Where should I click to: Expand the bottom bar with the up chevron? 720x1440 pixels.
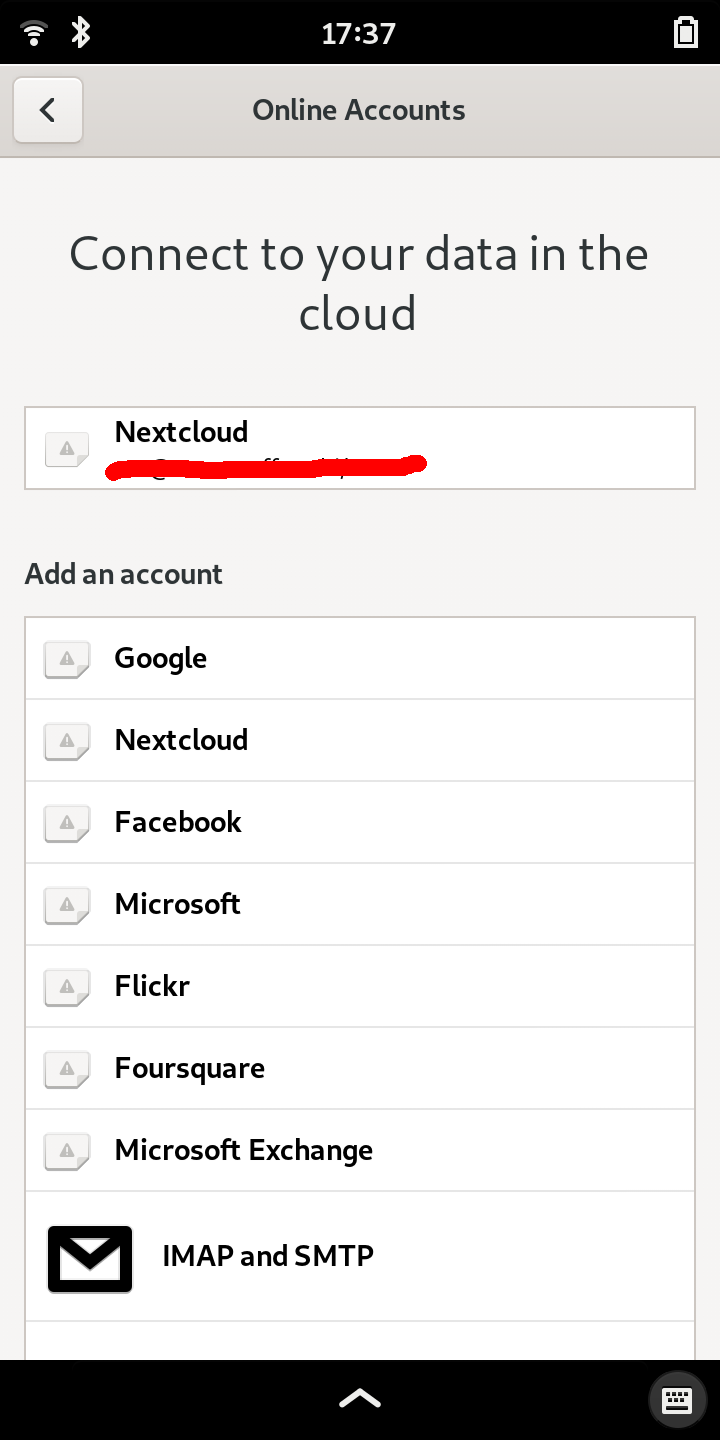click(360, 1399)
